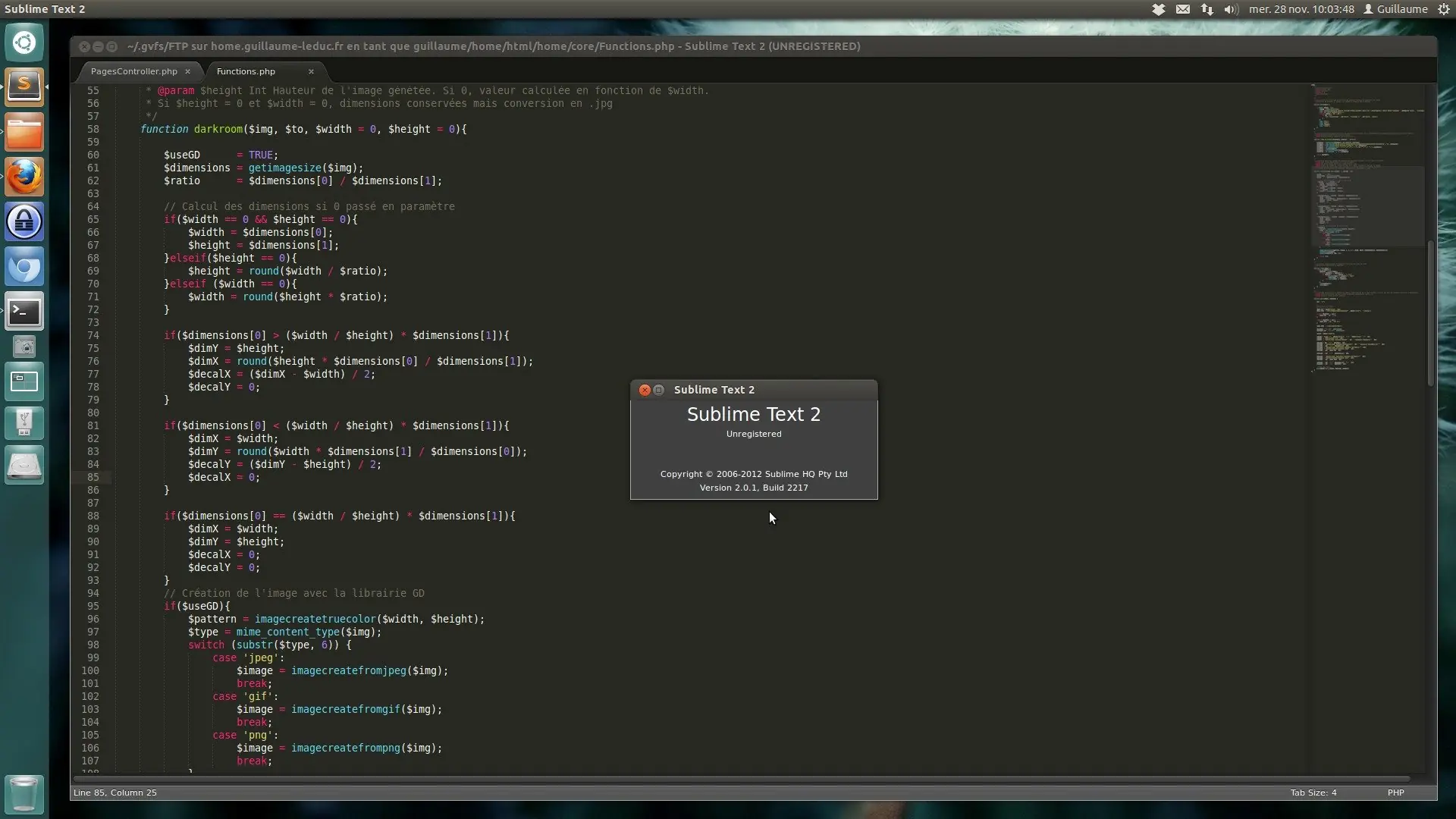The height and width of the screenshot is (819, 1456).
Task: Click the "case 'png':" line
Action: [246, 735]
